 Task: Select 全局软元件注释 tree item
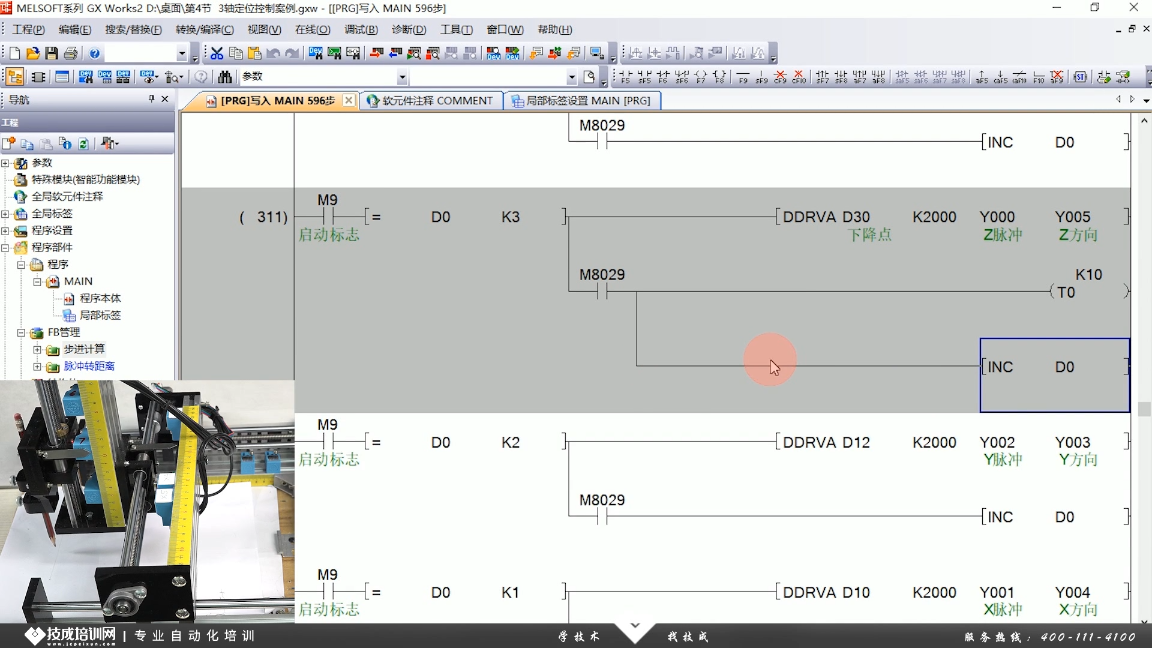pos(67,196)
